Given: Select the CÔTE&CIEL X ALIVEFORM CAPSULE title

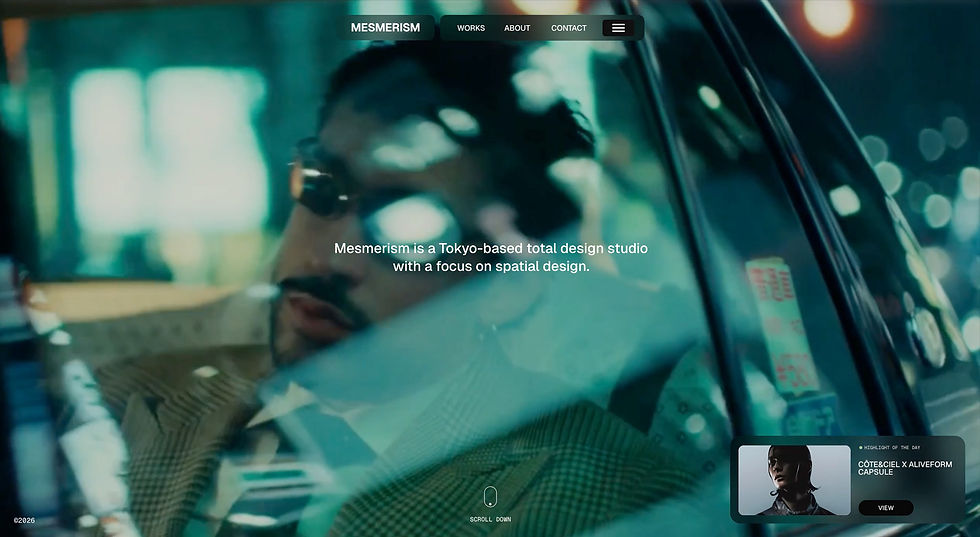Looking at the screenshot, I should 905,468.
